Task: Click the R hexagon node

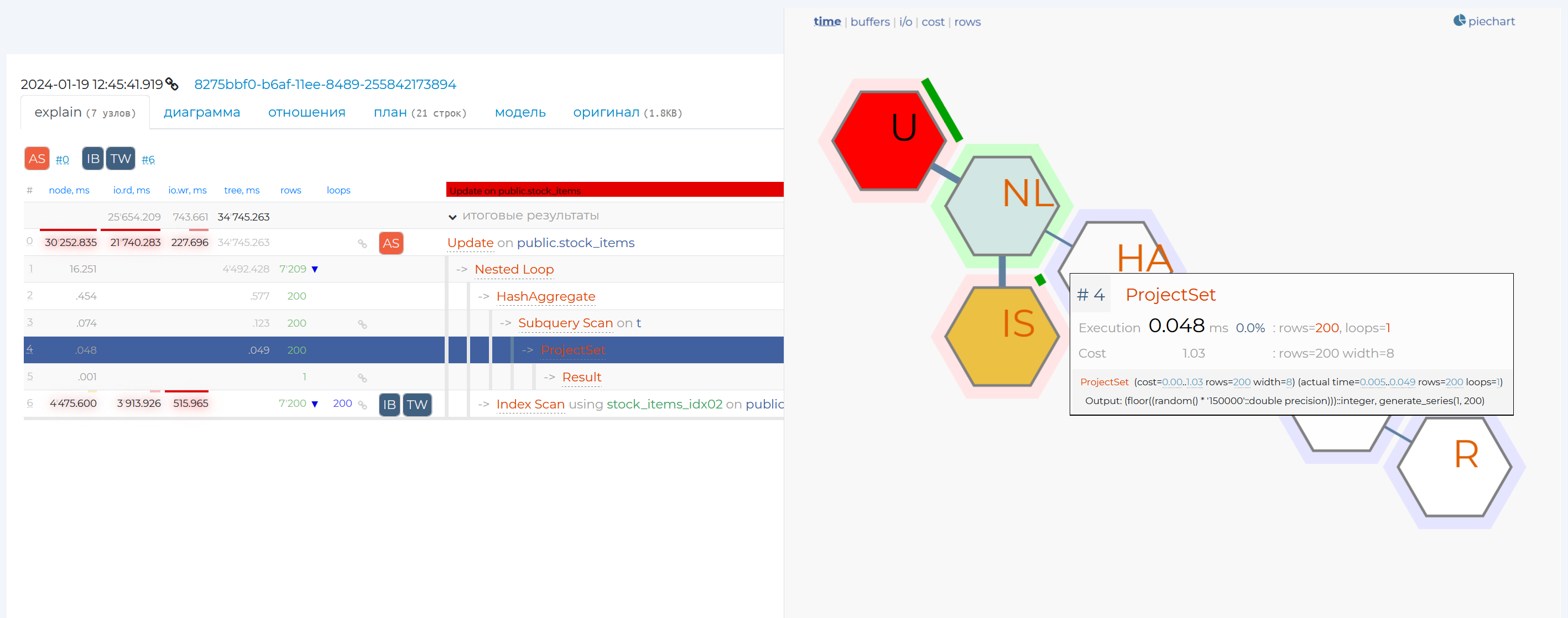Action: tap(1454, 467)
